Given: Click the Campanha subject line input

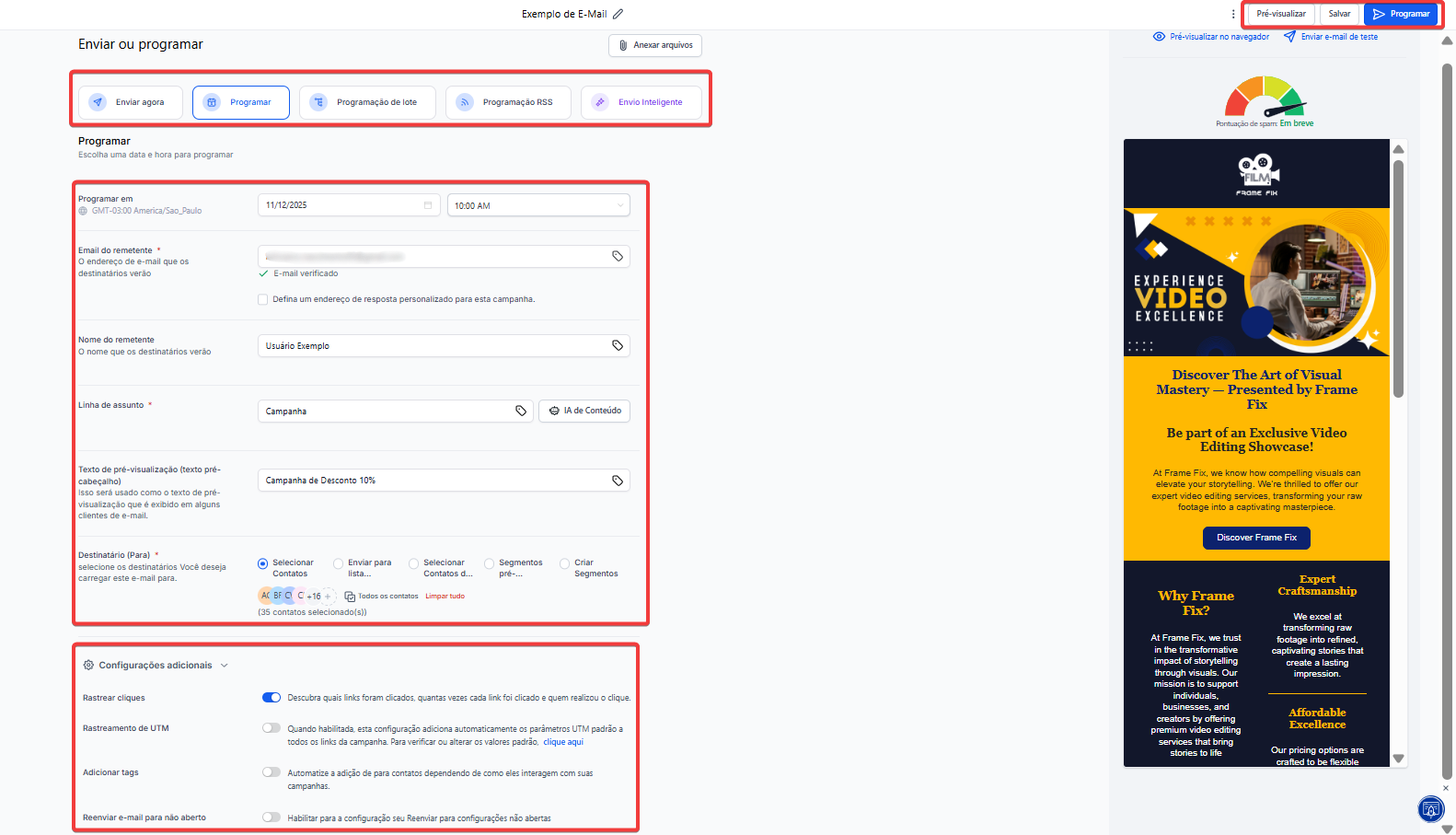Looking at the screenshot, I should pos(387,411).
